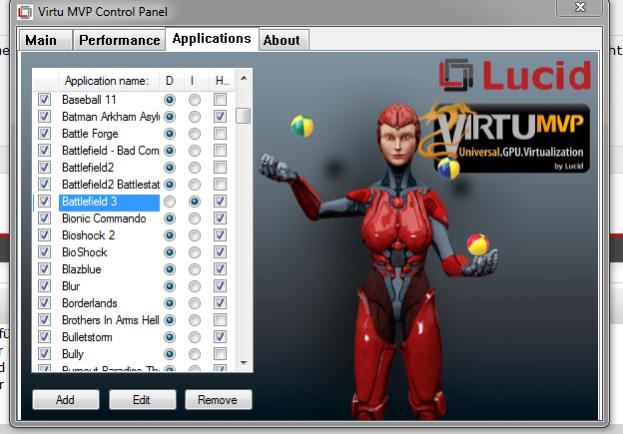The height and width of the screenshot is (434, 623).
Task: Select the Bulletstorm entry
Action: [x=87, y=337]
